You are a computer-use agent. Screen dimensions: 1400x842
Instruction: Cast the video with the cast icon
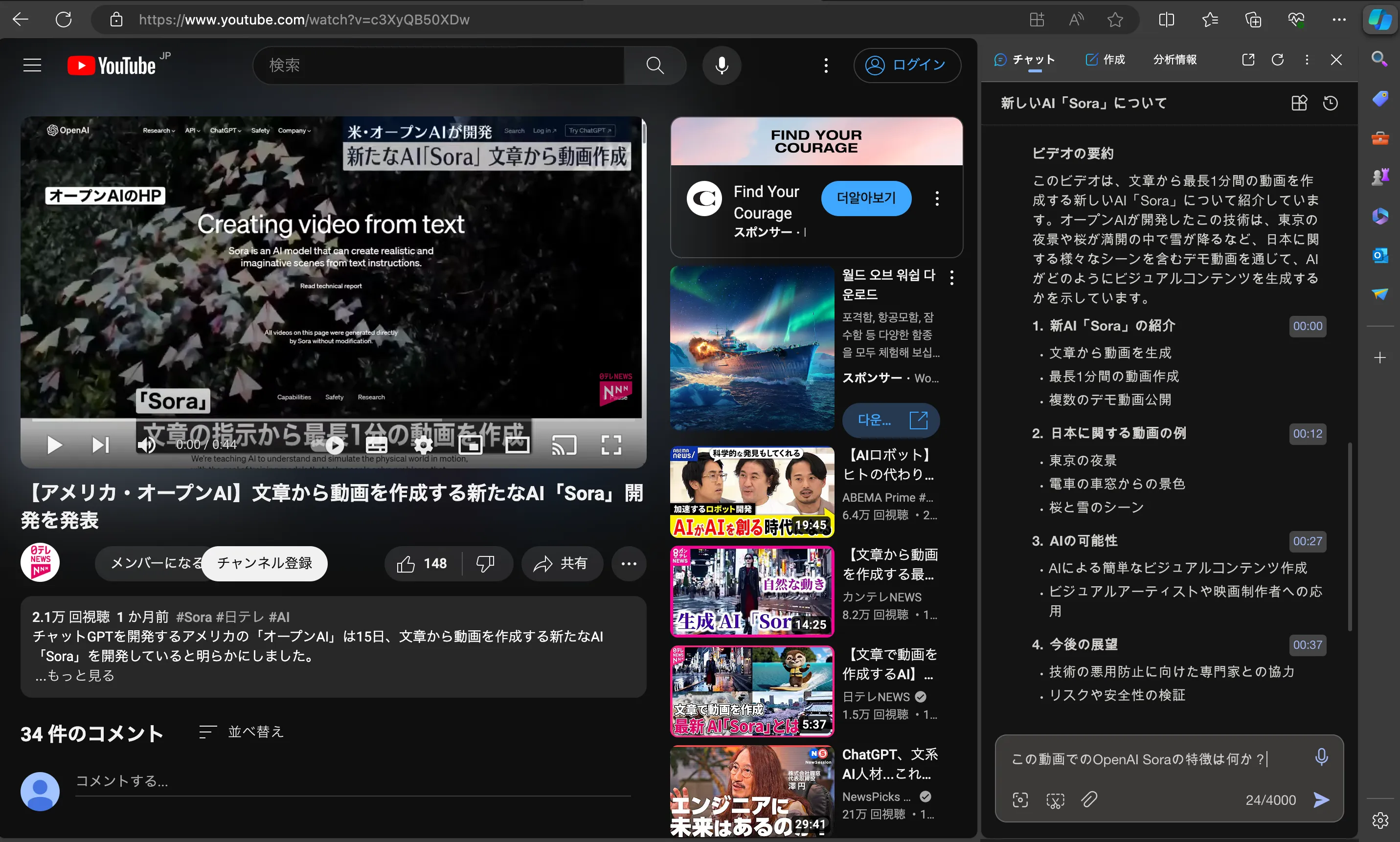pyautogui.click(x=564, y=445)
